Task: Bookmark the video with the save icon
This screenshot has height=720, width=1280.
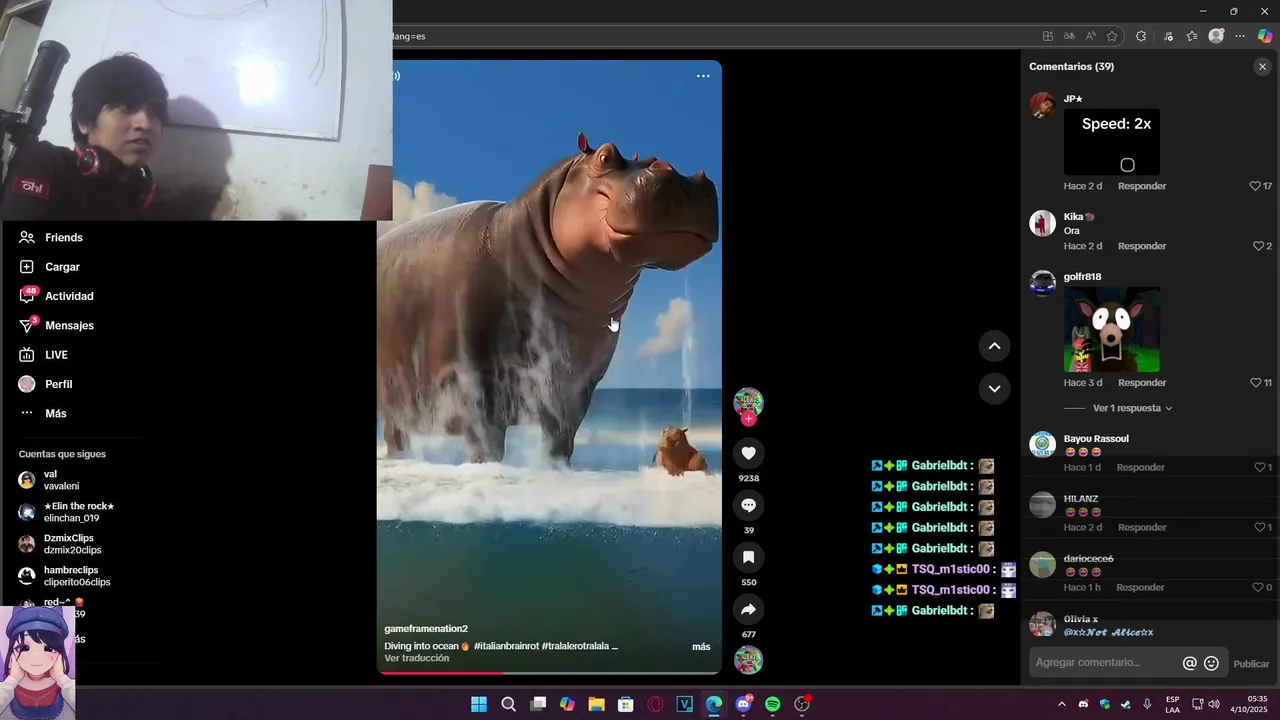Action: click(748, 557)
